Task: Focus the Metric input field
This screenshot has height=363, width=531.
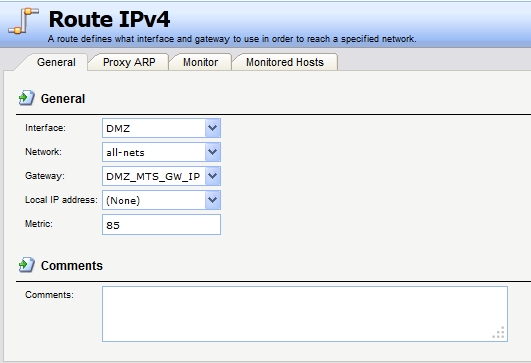Action: 161,225
